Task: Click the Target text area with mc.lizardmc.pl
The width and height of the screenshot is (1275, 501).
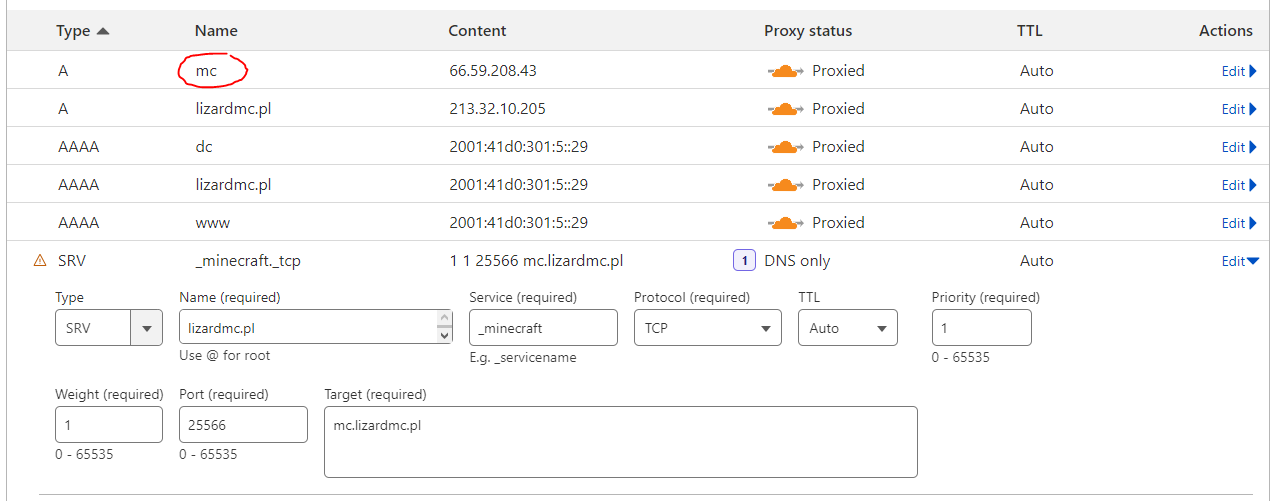Action: (620, 441)
